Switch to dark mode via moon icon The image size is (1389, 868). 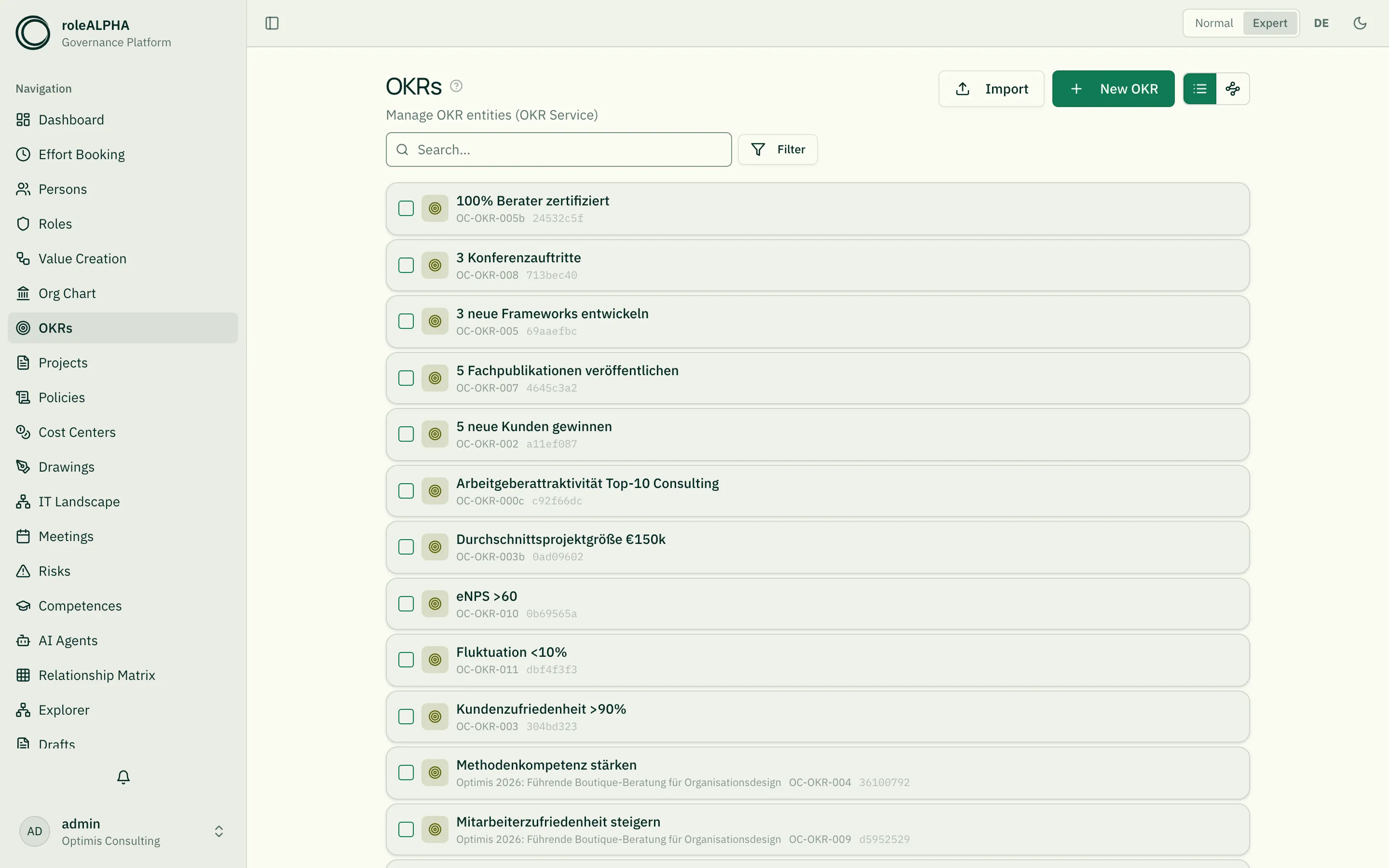click(x=1360, y=23)
